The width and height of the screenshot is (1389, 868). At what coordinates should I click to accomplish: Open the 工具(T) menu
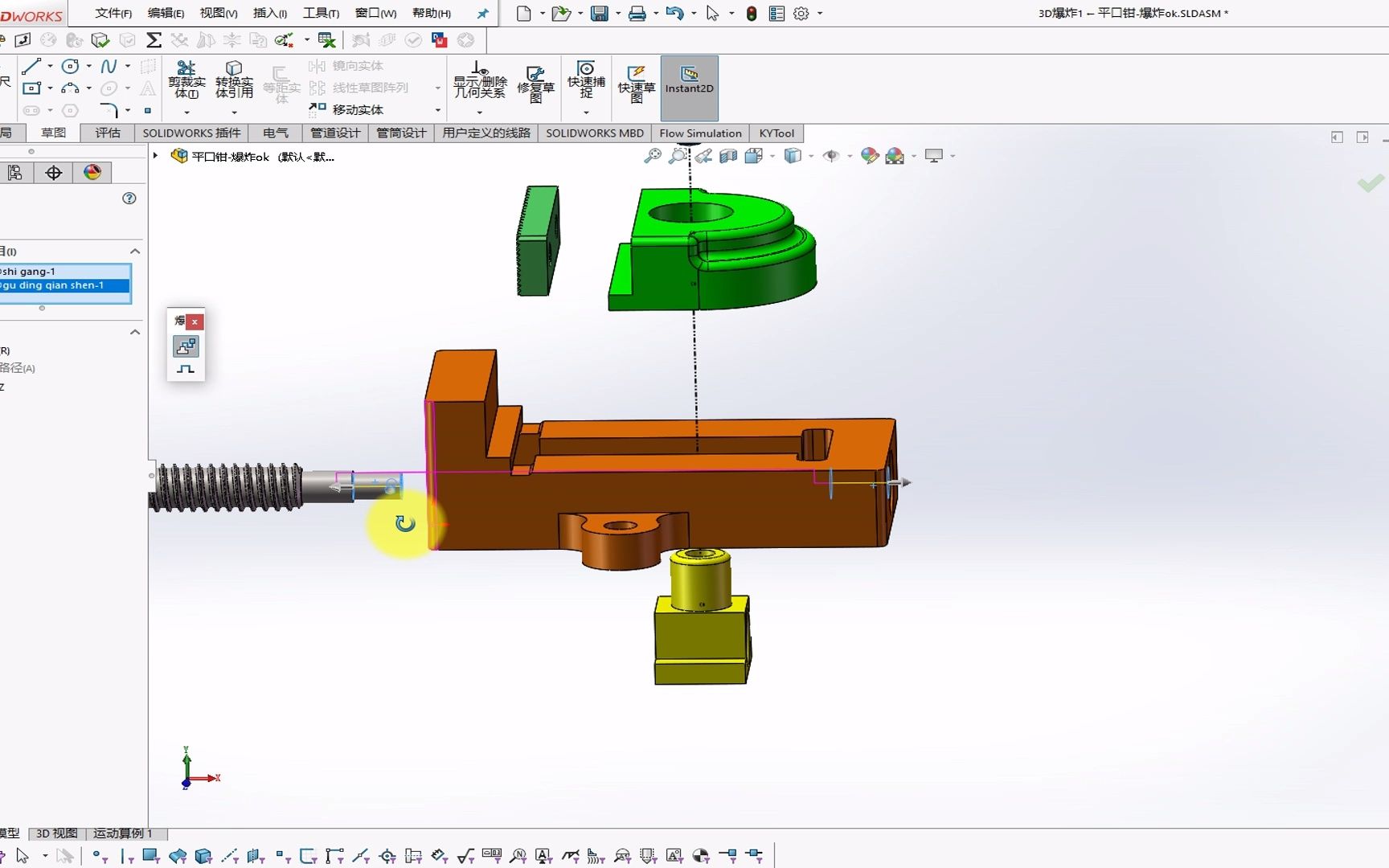click(320, 13)
